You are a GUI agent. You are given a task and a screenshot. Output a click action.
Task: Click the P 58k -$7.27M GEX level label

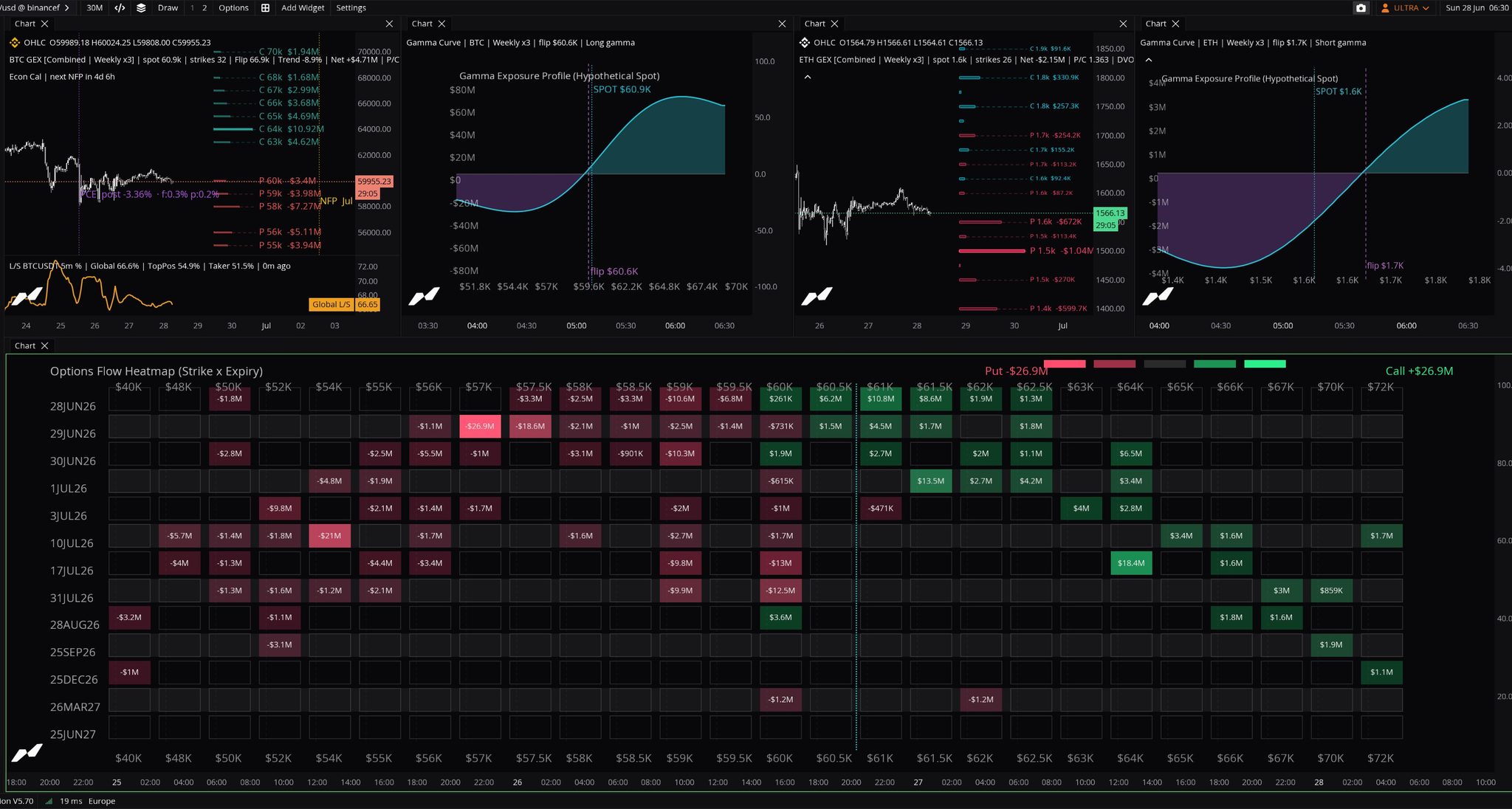click(289, 206)
